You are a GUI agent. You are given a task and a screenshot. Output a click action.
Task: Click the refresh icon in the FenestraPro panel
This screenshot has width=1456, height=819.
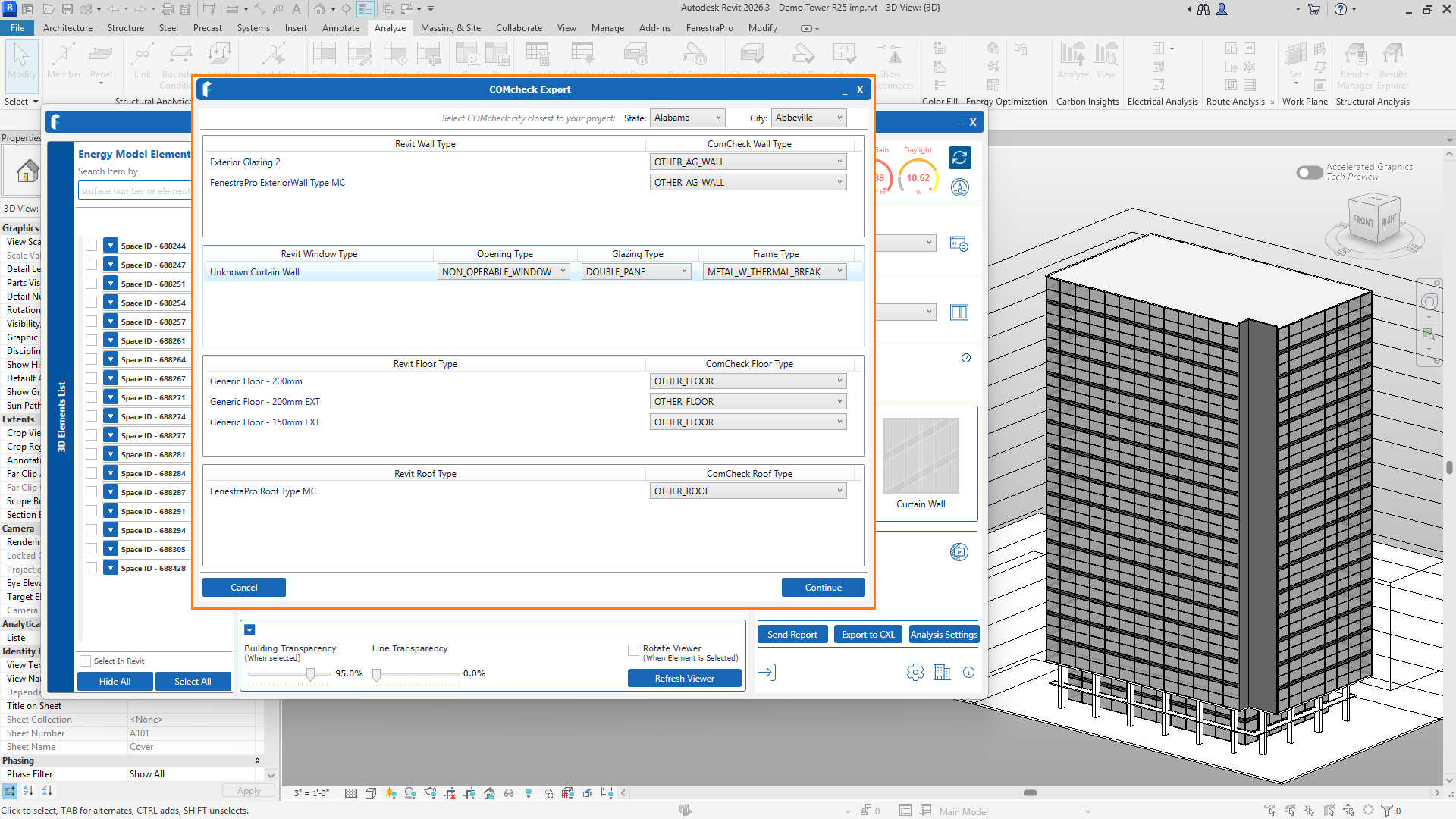(959, 158)
